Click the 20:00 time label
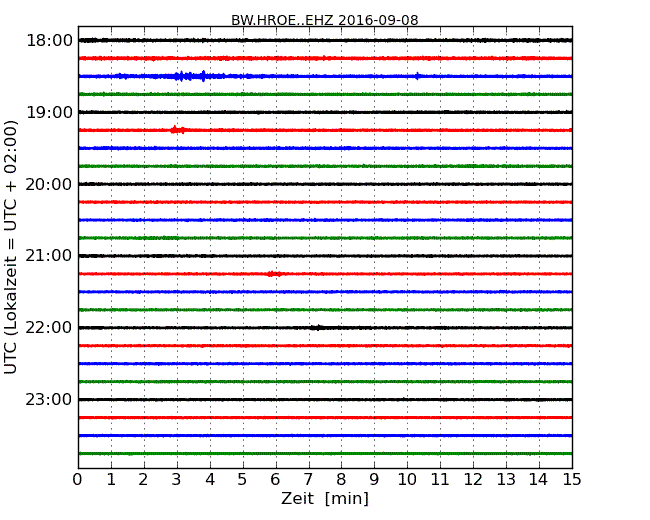 [x=49, y=184]
